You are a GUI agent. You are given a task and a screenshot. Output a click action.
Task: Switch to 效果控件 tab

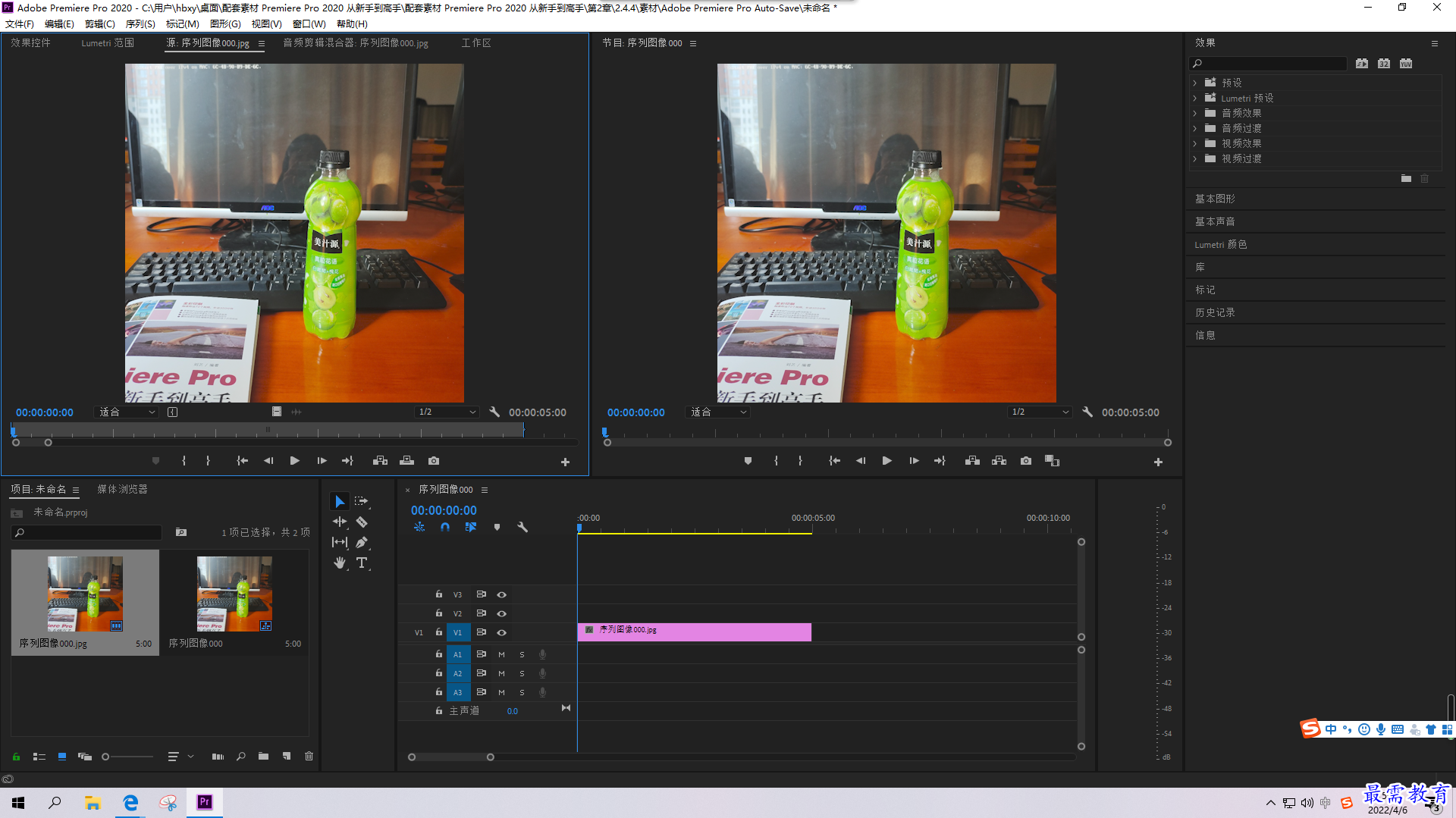click(31, 42)
